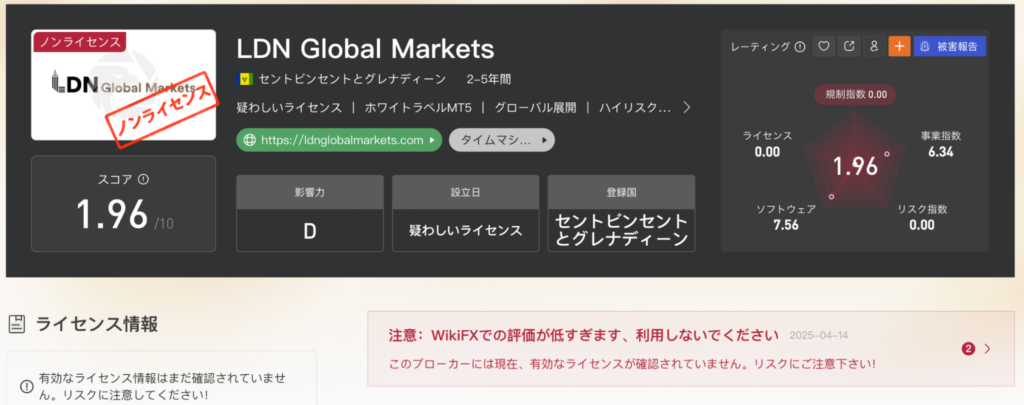
Task: Click the 影響力 D card
Action: (310, 213)
